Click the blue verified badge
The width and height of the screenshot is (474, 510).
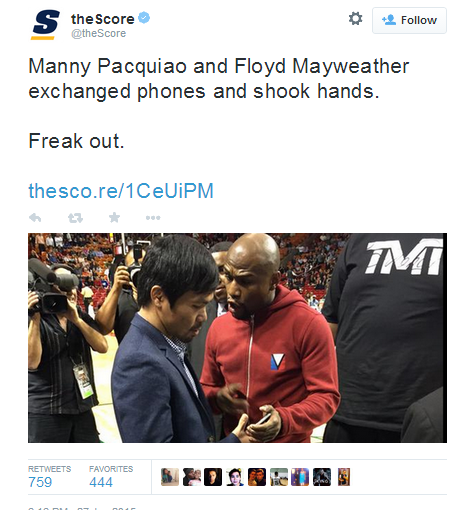[144, 18]
